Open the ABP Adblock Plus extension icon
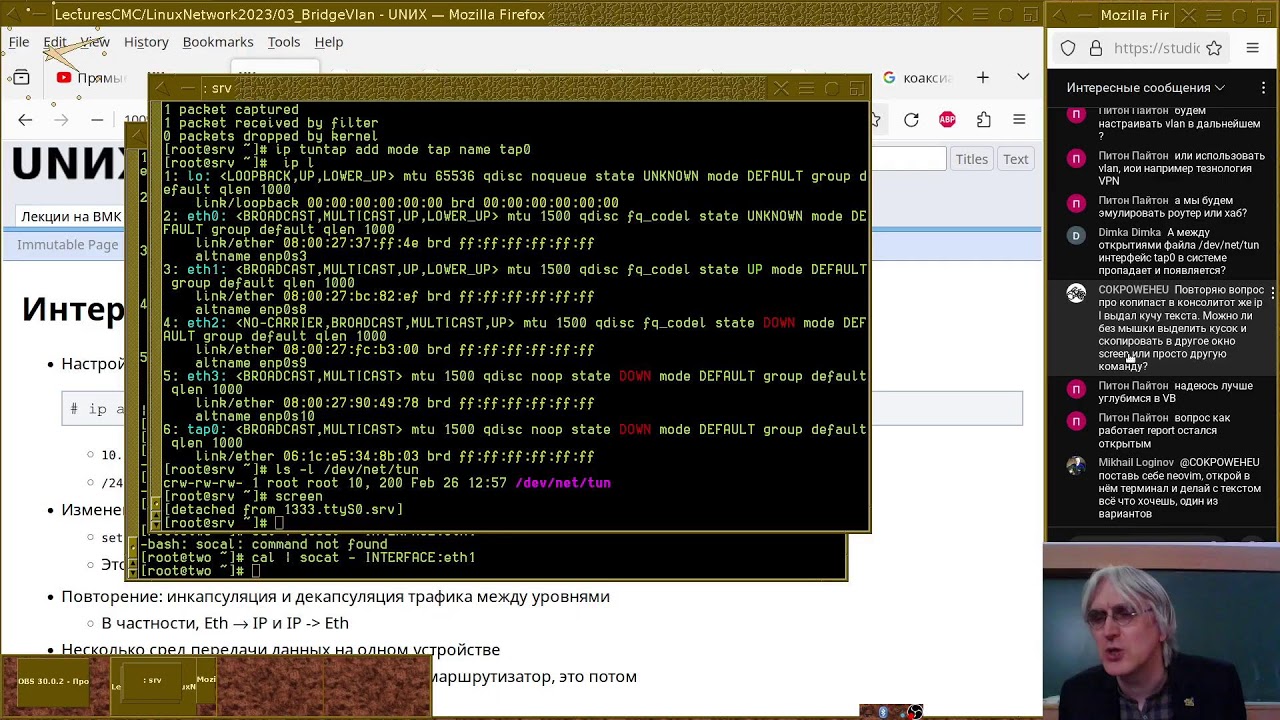1280x720 pixels. click(947, 120)
